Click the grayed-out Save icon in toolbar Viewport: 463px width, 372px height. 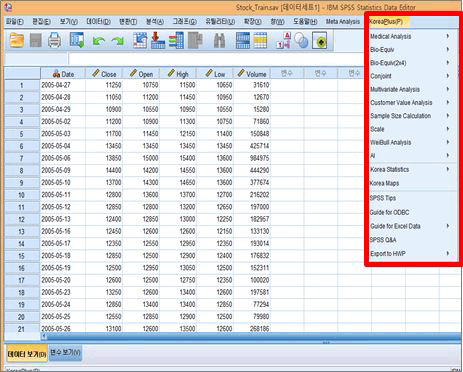36,40
